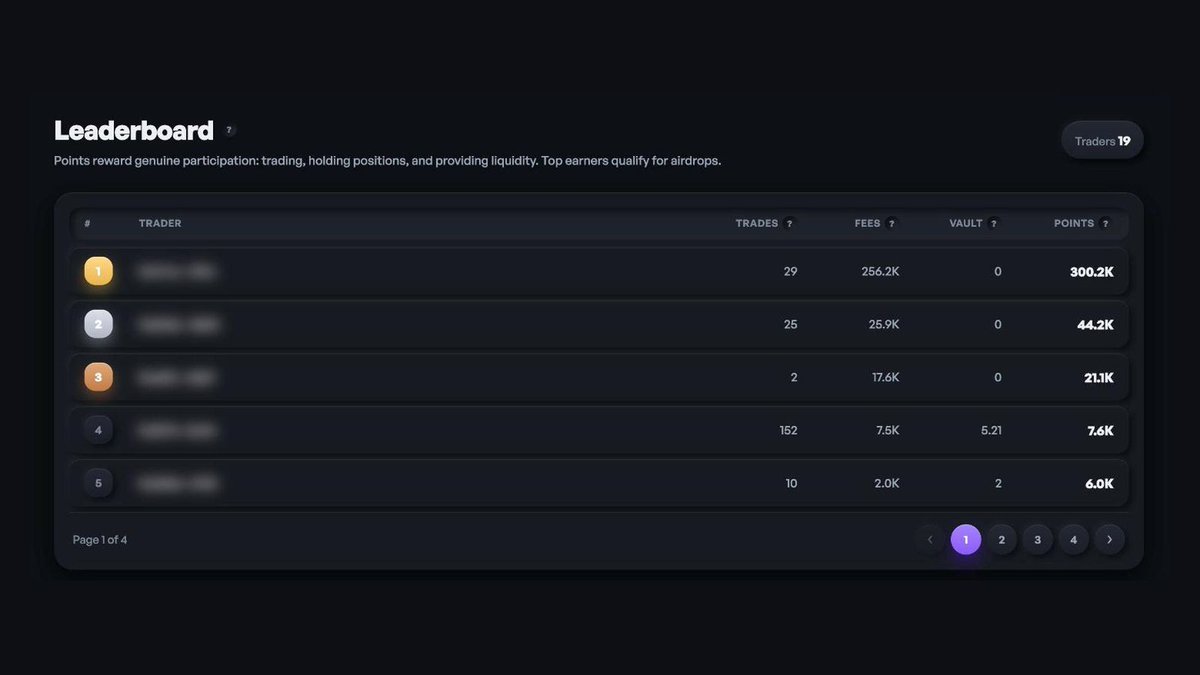Click the help icon beside Leaderboard title
The height and width of the screenshot is (675, 1200).
click(229, 130)
